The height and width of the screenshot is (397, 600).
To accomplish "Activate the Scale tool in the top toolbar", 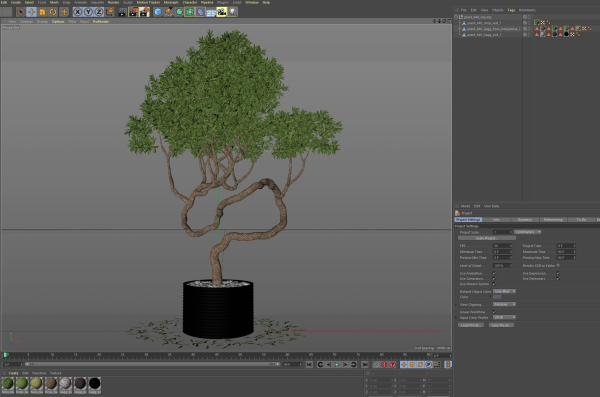I will coord(42,12).
